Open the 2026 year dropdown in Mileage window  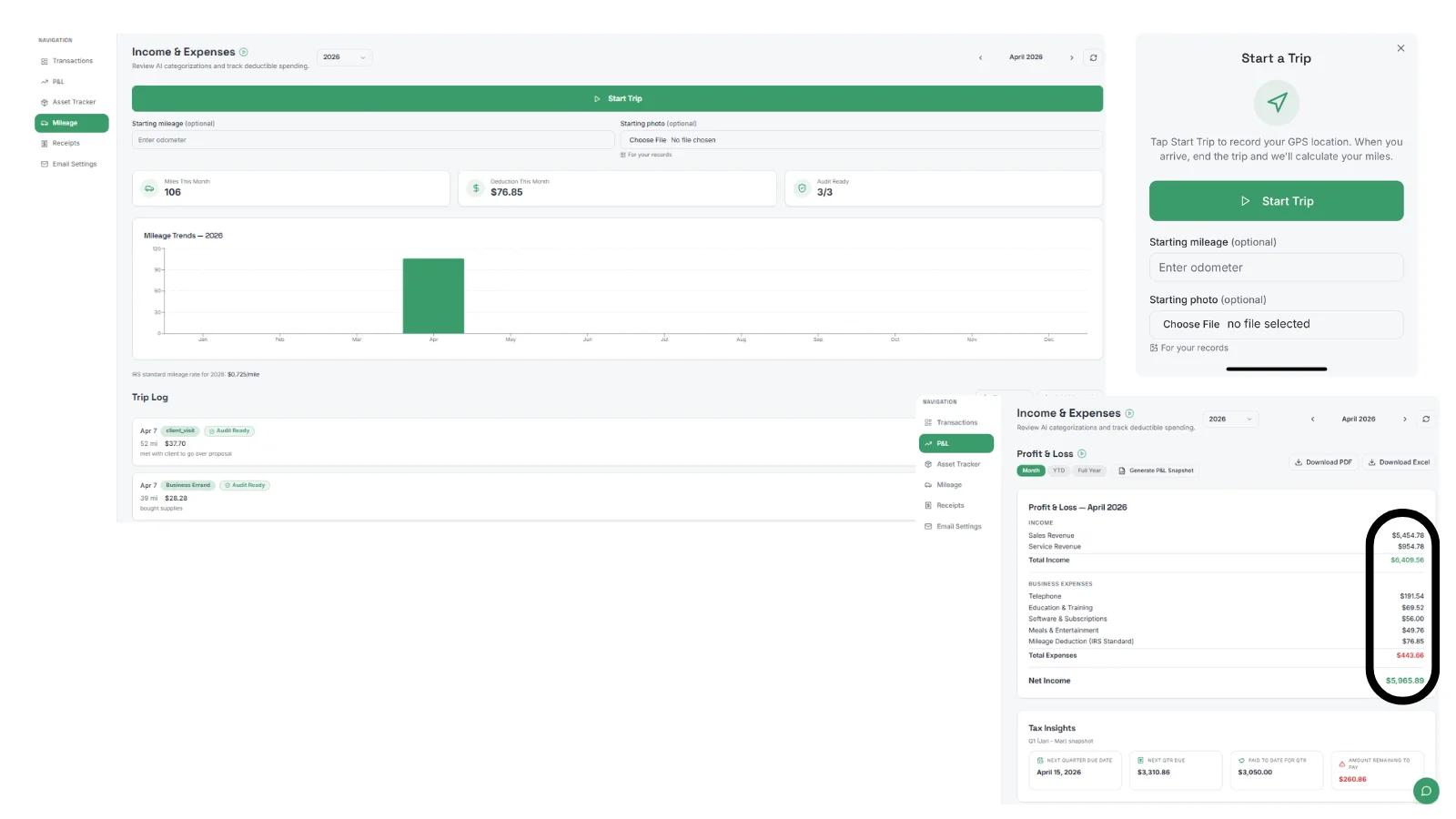(345, 57)
